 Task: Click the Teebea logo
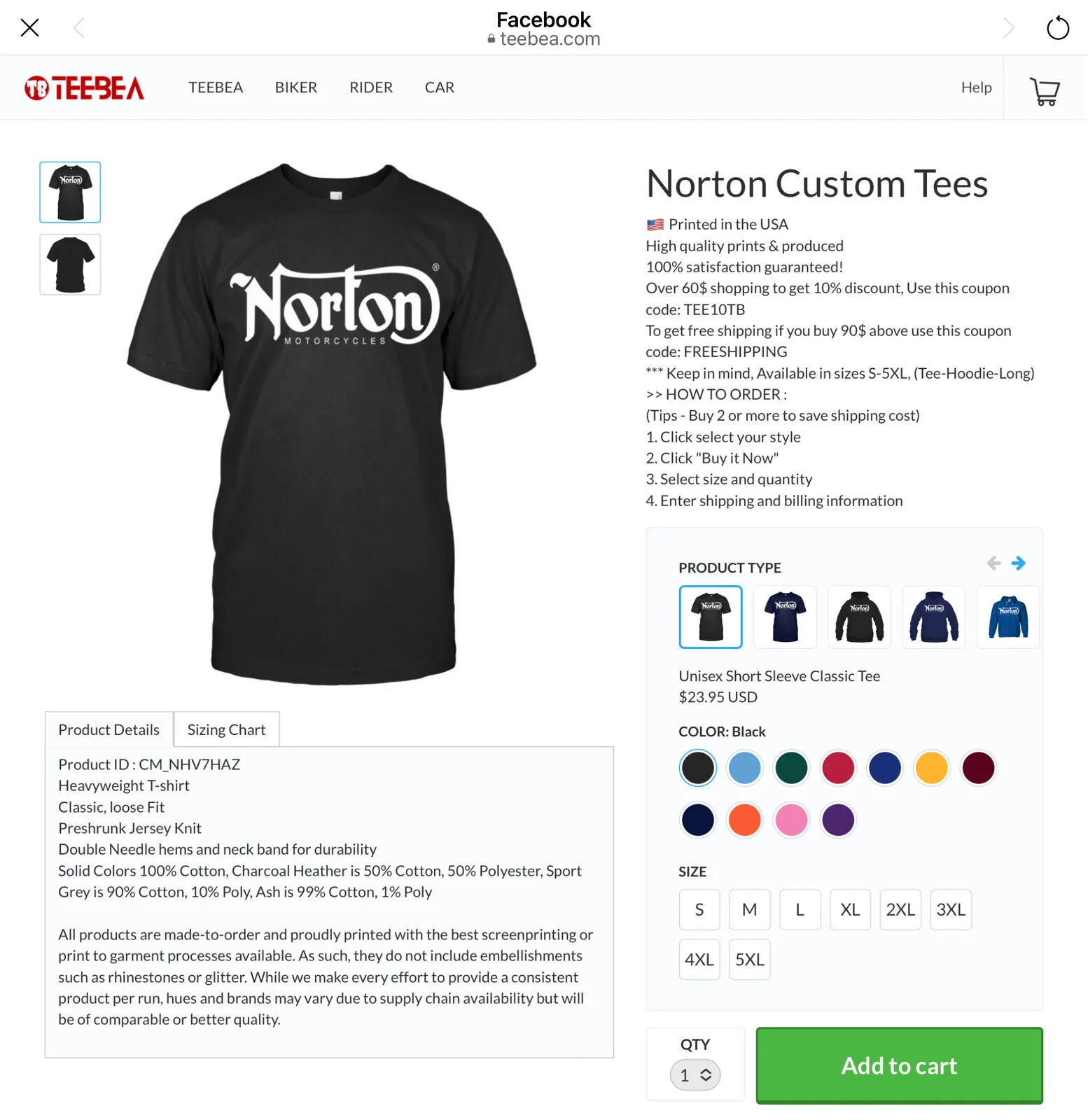[x=84, y=88]
